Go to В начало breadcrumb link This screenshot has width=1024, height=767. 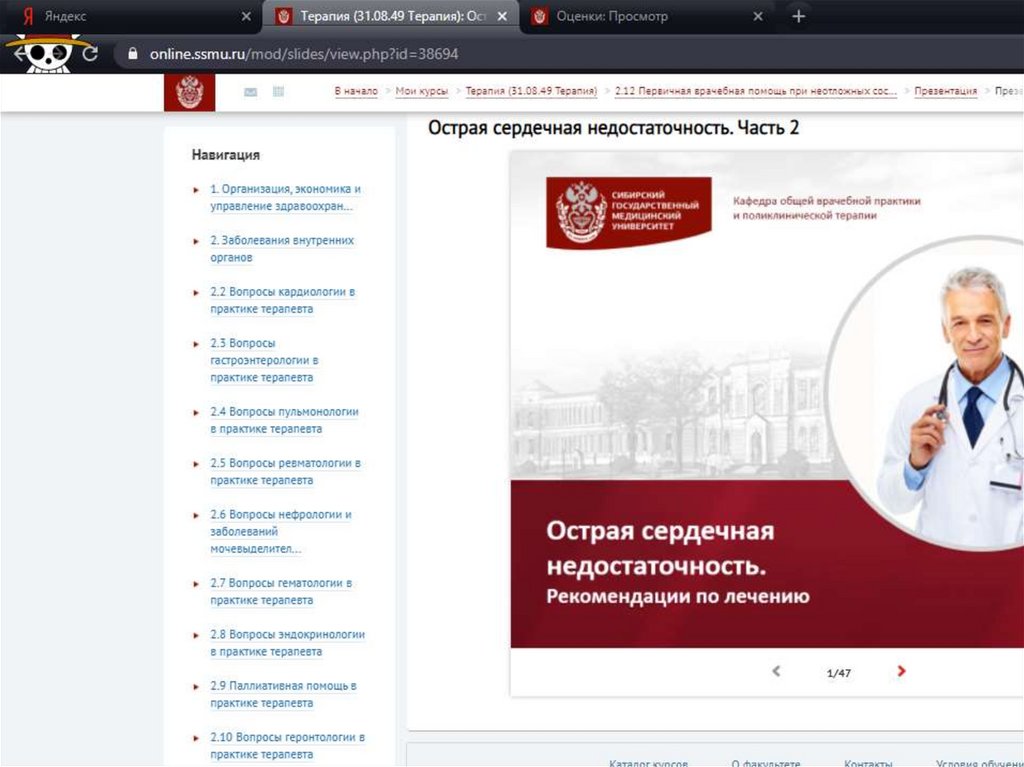click(x=356, y=91)
